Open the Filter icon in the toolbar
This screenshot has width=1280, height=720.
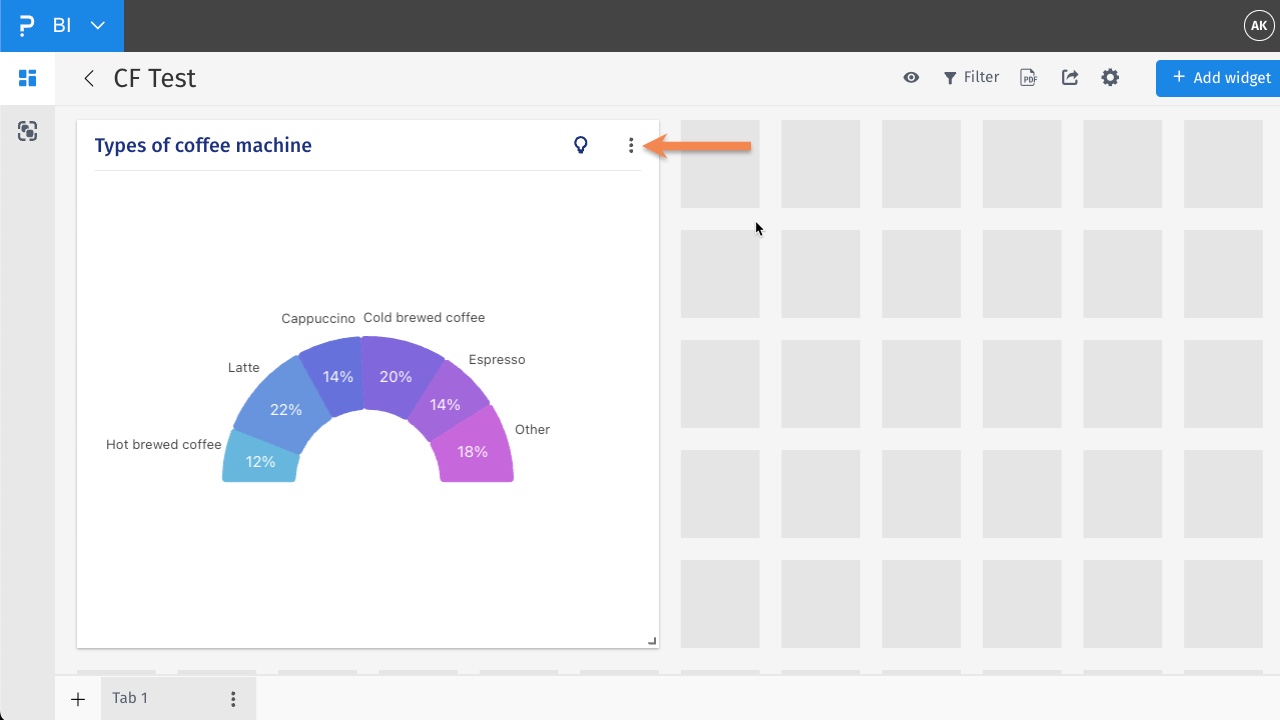(970, 77)
